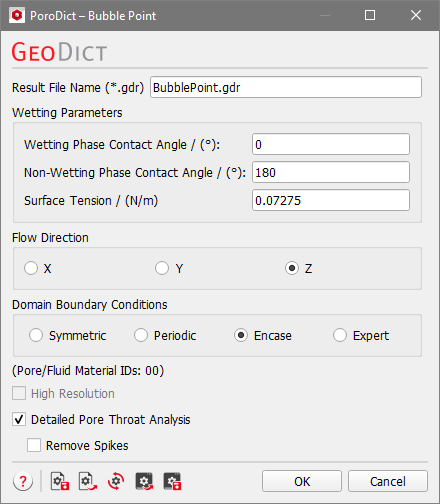Open help via the question mark icon
Screen dimensions: 440x504
[x=23, y=481]
